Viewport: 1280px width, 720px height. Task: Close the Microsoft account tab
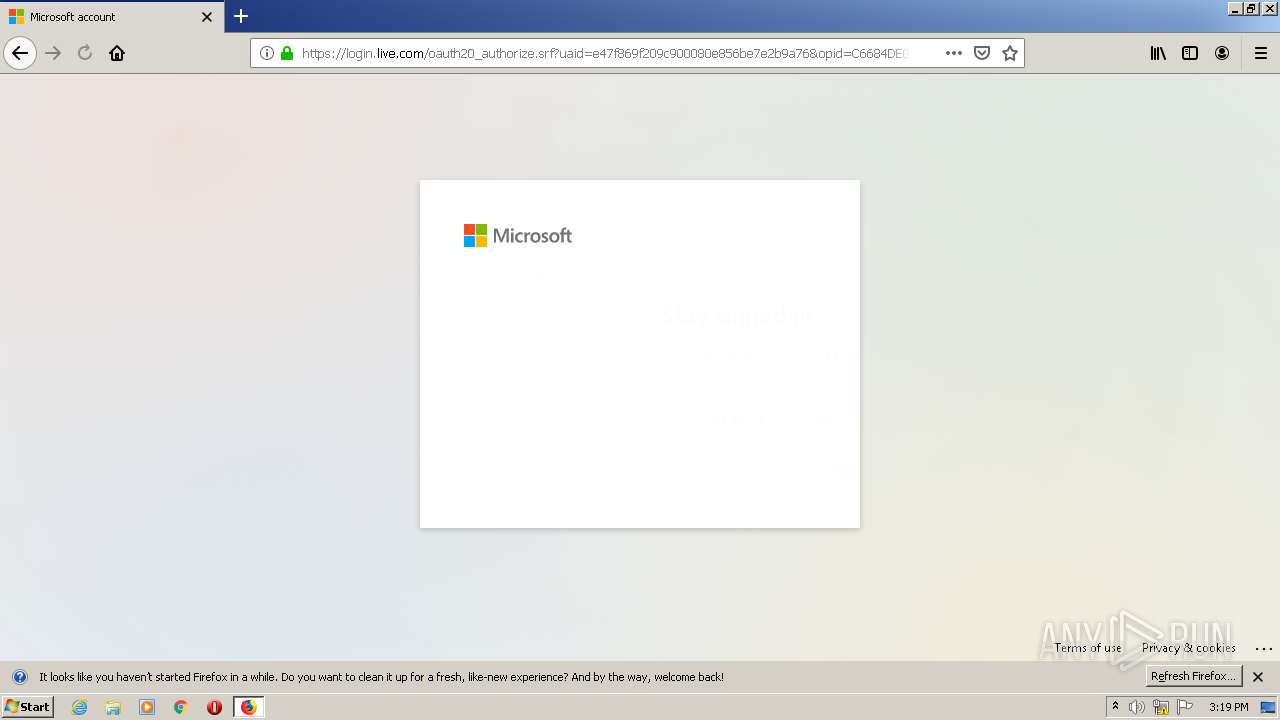tap(207, 17)
